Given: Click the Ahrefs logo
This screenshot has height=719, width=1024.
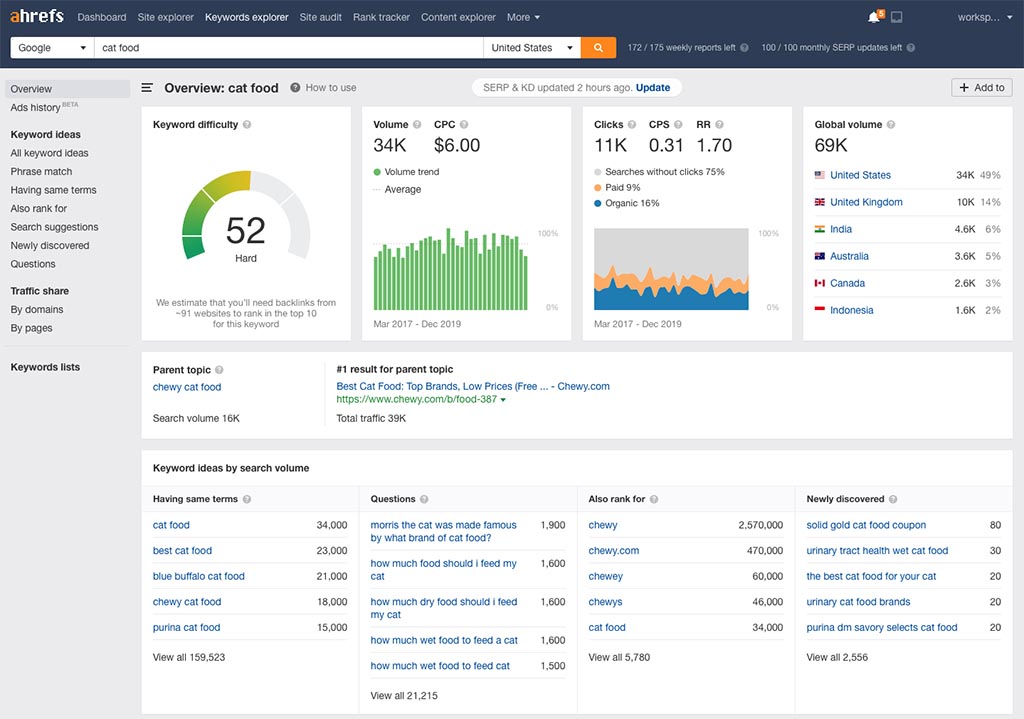Looking at the screenshot, I should click(37, 16).
